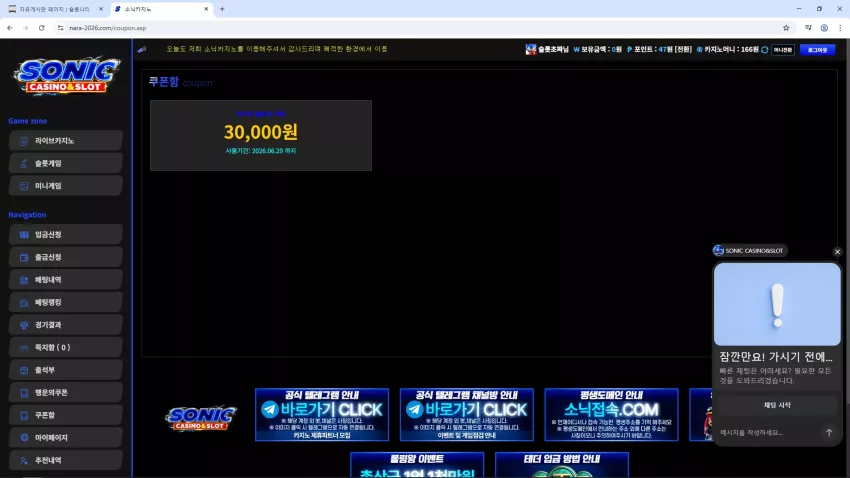Close the Sonic chat popup
Screen dimensions: 850x478
click(x=837, y=251)
